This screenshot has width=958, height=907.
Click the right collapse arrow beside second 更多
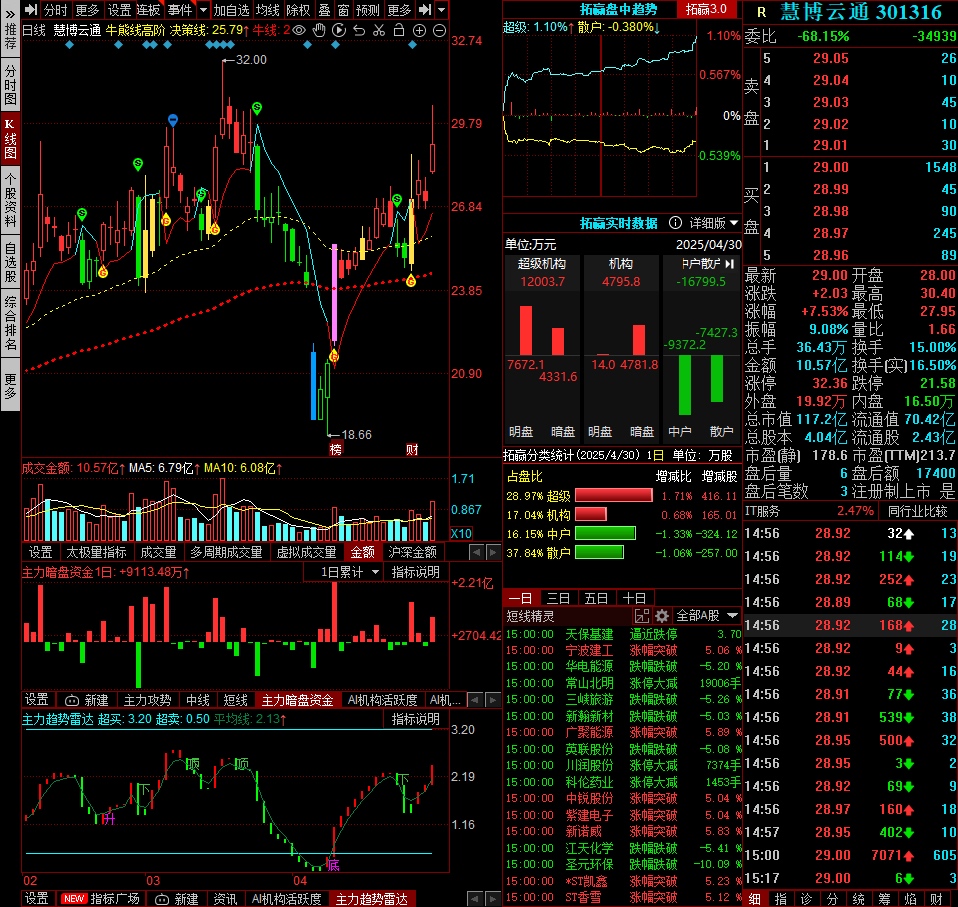pos(425,10)
